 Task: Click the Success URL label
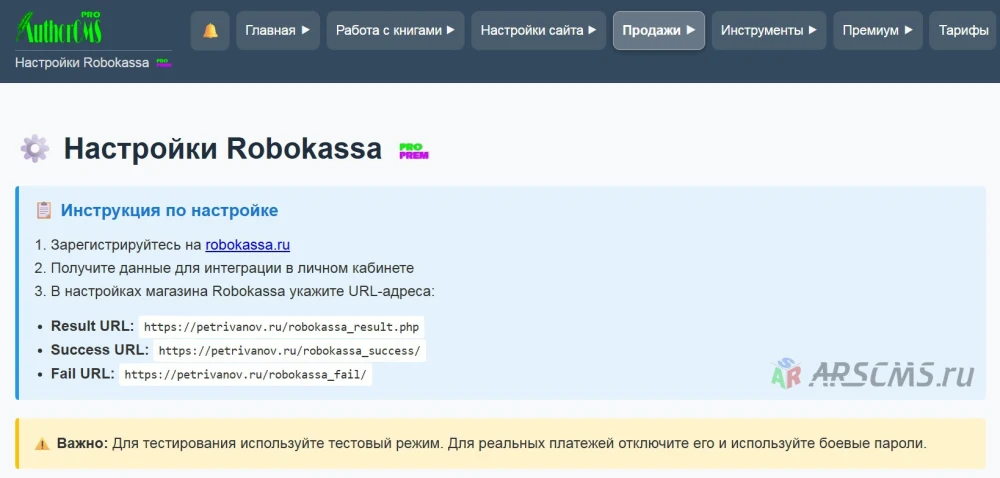[x=99, y=350]
